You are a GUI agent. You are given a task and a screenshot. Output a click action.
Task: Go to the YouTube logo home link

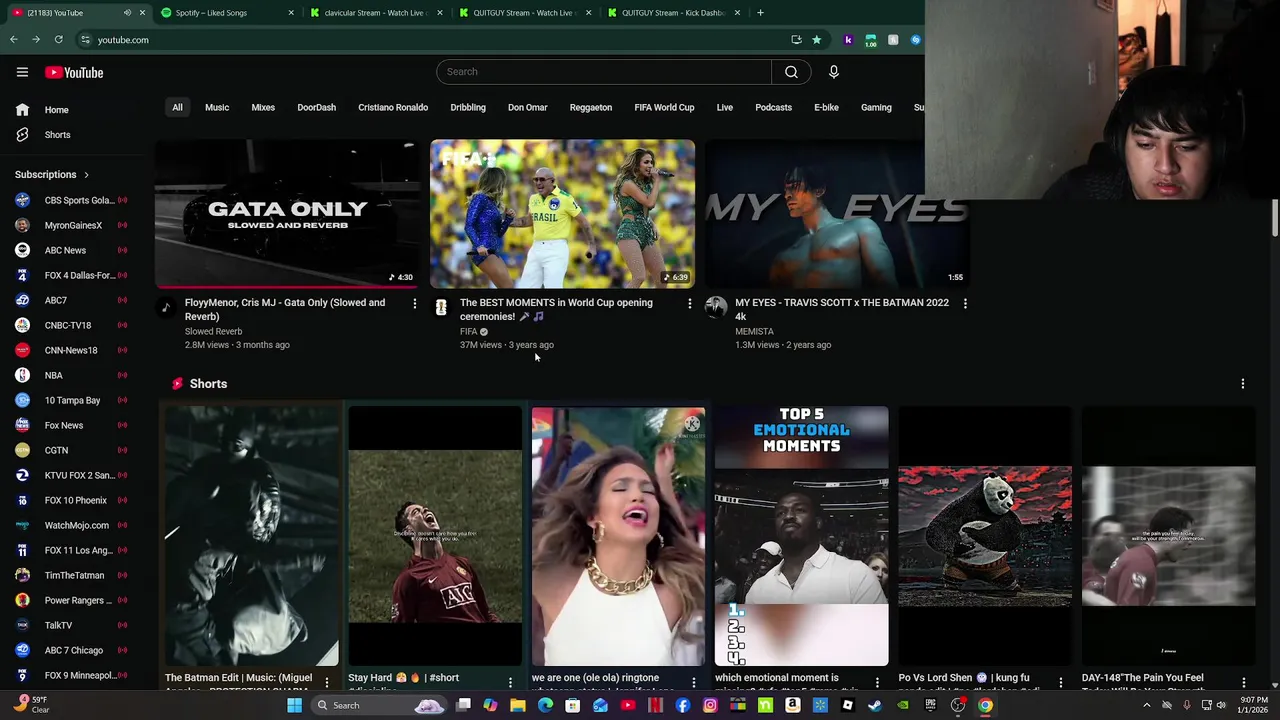[74, 72]
